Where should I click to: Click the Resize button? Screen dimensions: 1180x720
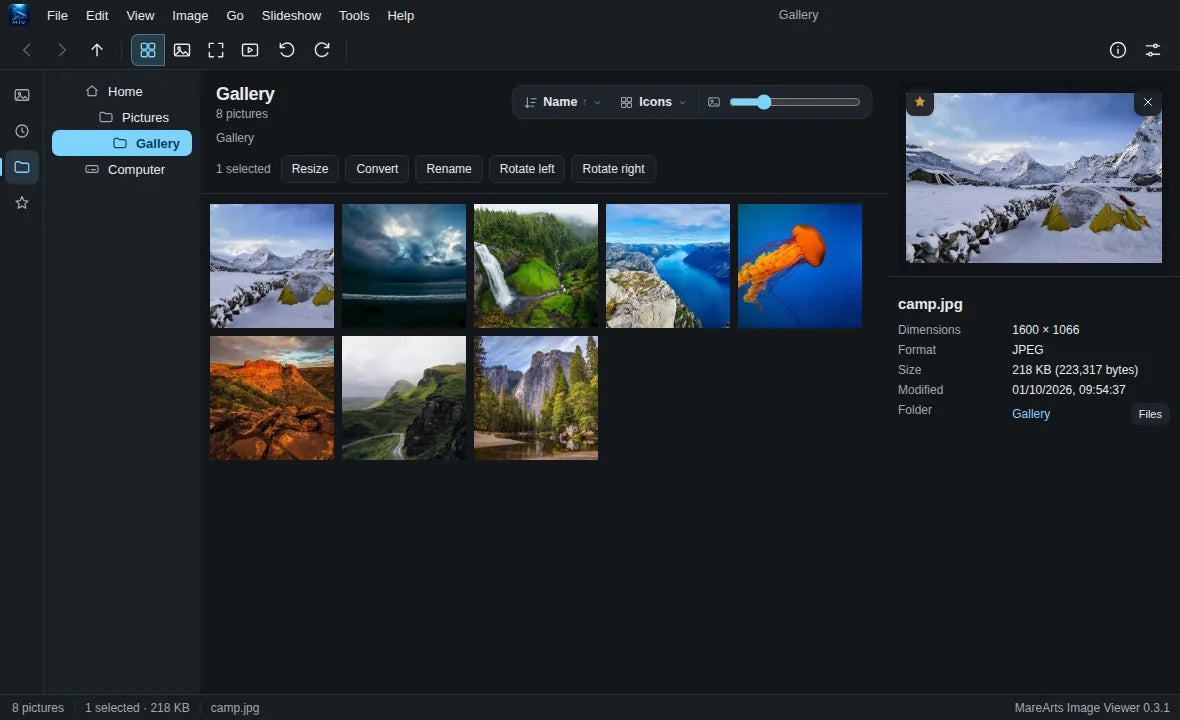[310, 169]
